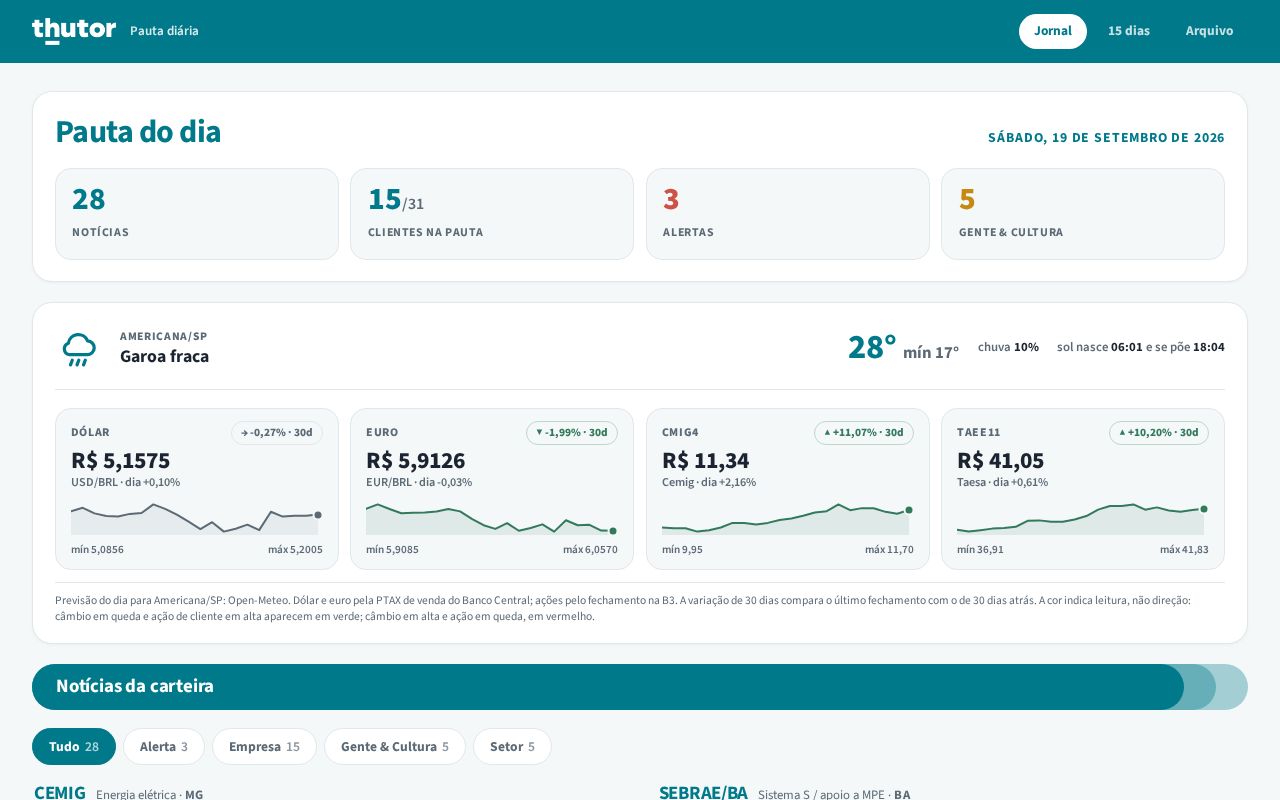Click the Dólar sparkline chart

coord(197,518)
